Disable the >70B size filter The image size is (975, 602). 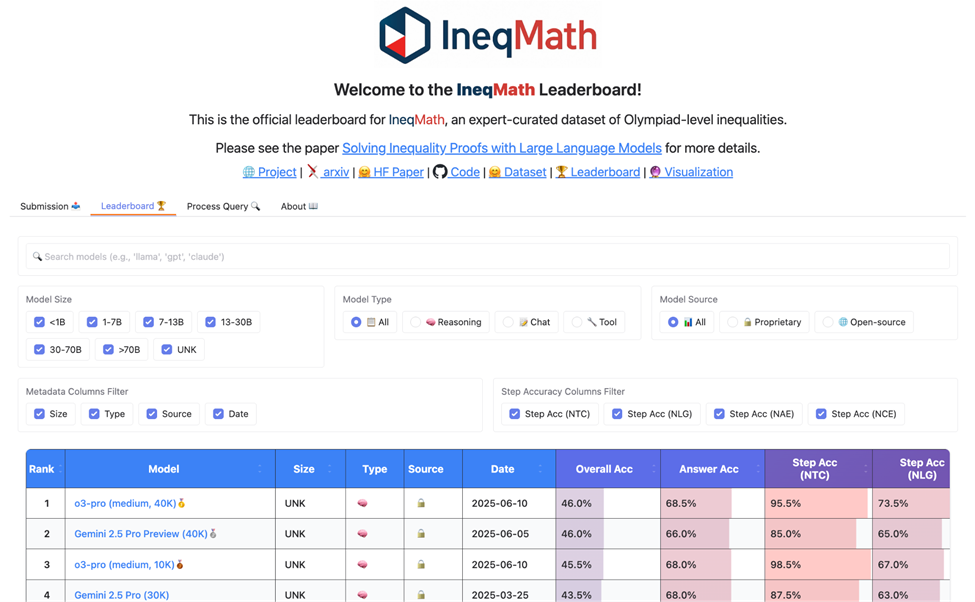108,350
